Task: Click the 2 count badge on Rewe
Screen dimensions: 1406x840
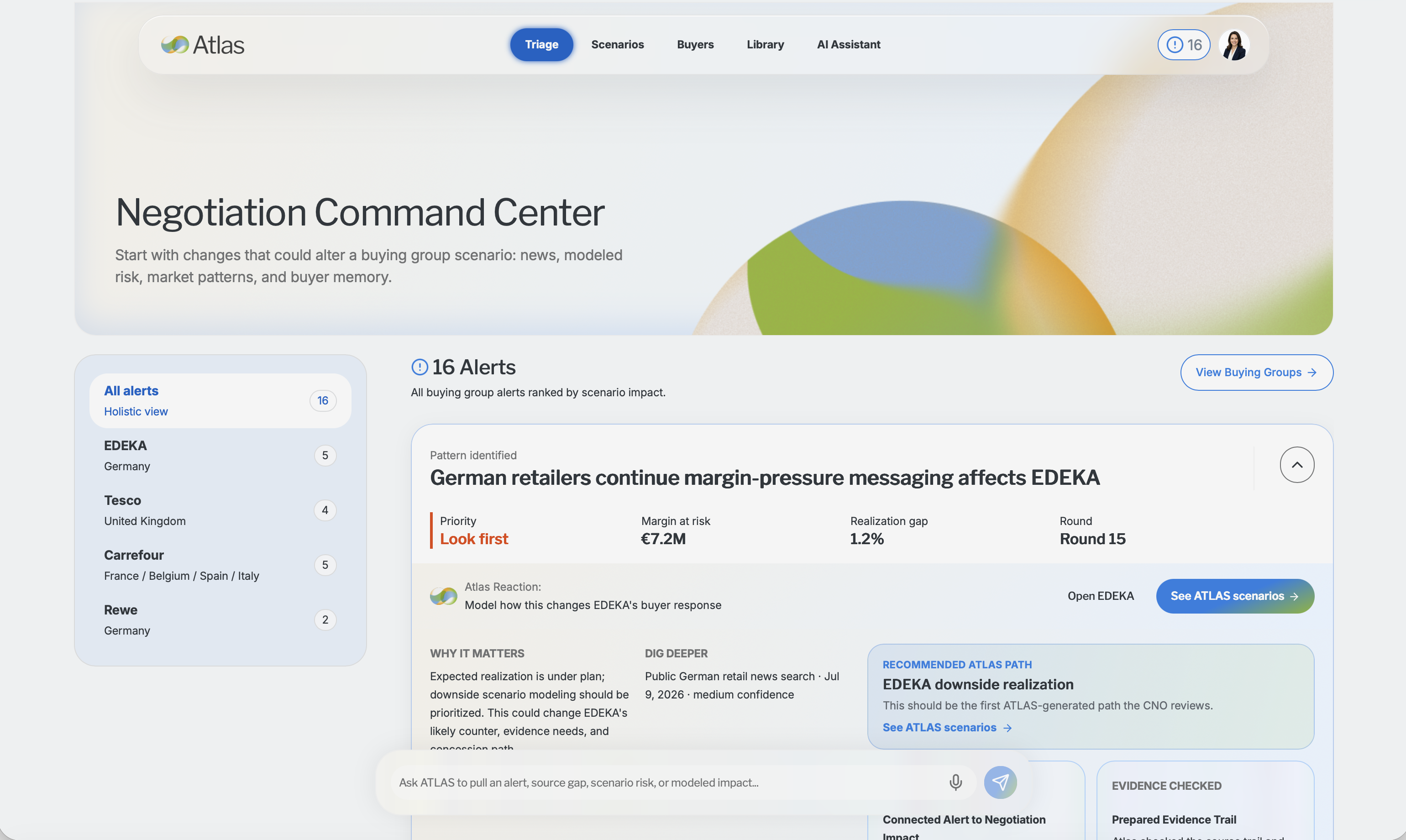Action: pos(325,620)
